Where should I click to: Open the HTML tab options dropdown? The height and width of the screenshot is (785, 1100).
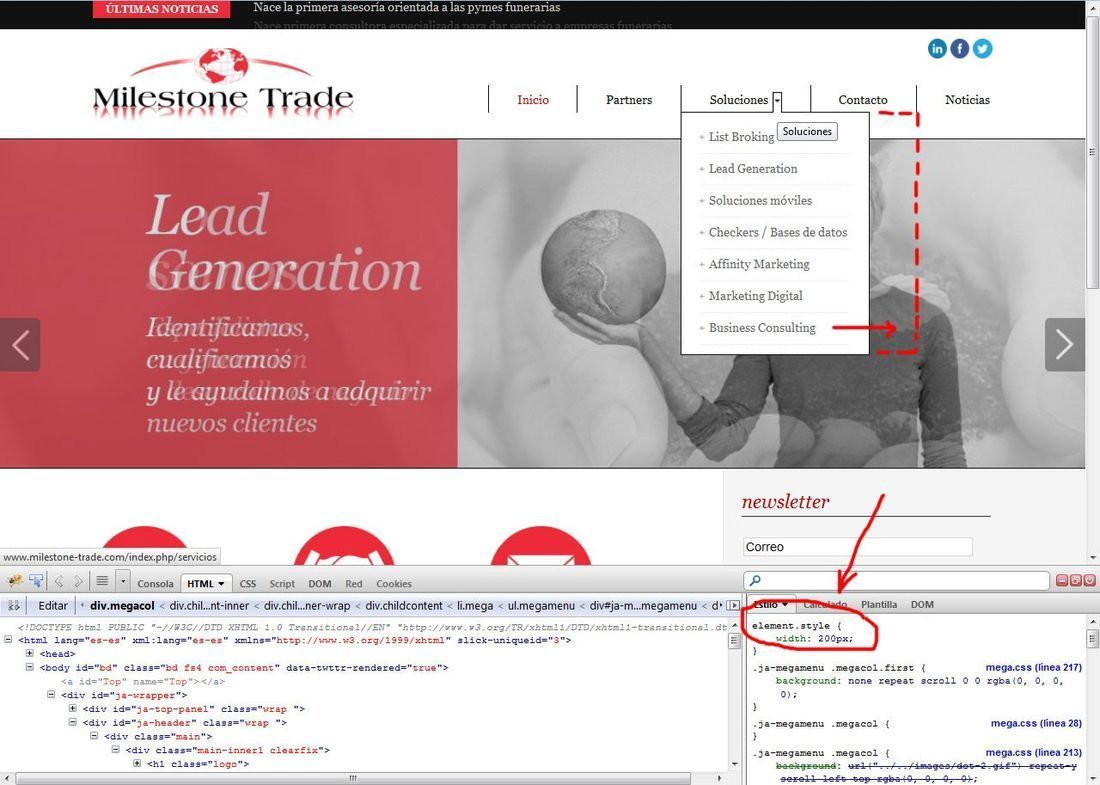(221, 584)
